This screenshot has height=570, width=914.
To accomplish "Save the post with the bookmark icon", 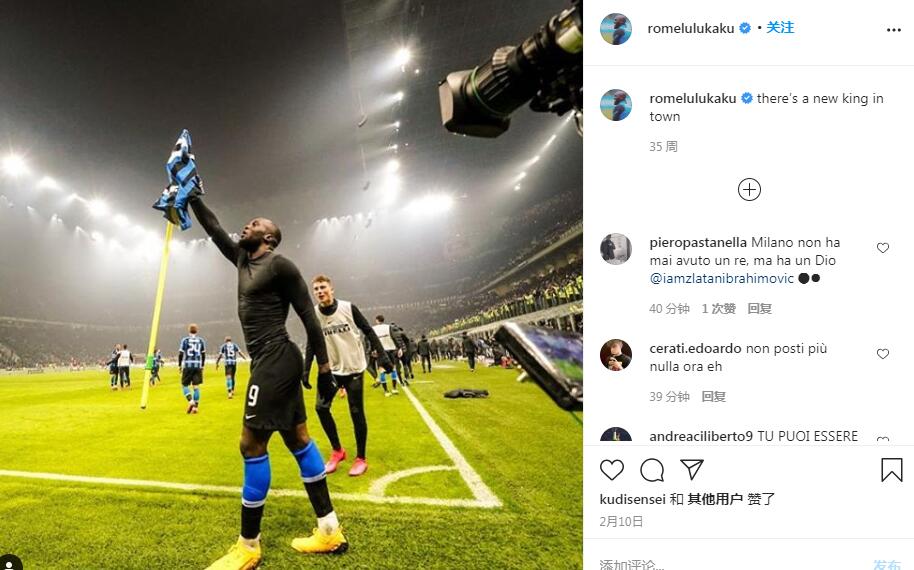I will [x=891, y=470].
